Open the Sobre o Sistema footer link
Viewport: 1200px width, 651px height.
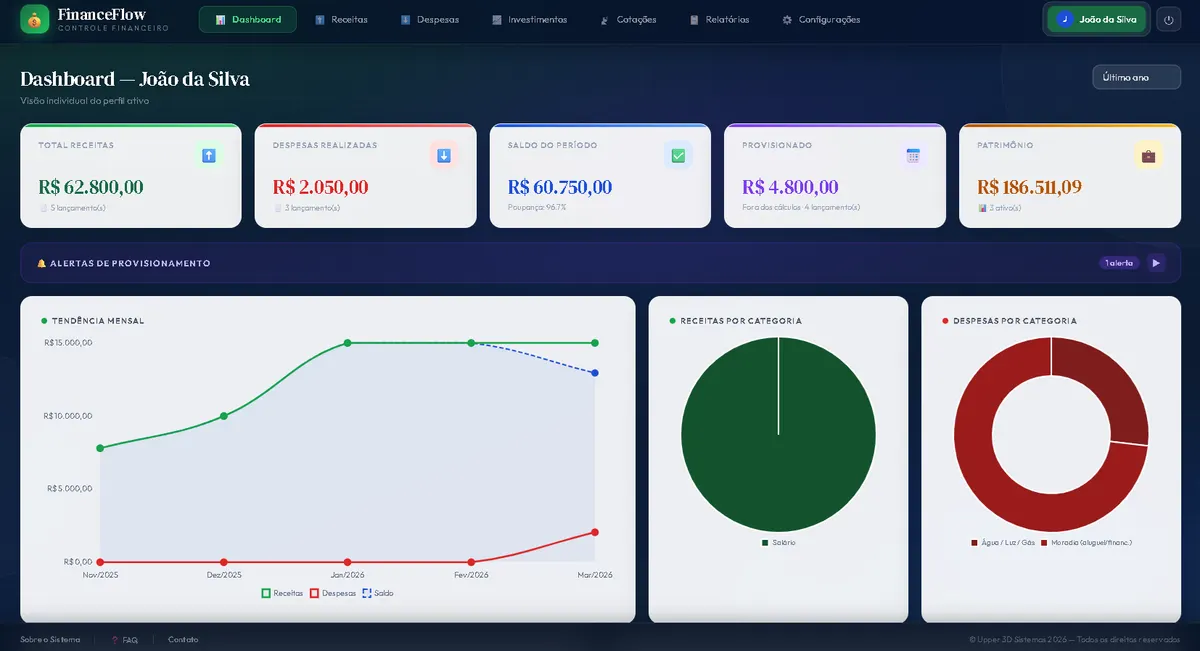pos(50,639)
